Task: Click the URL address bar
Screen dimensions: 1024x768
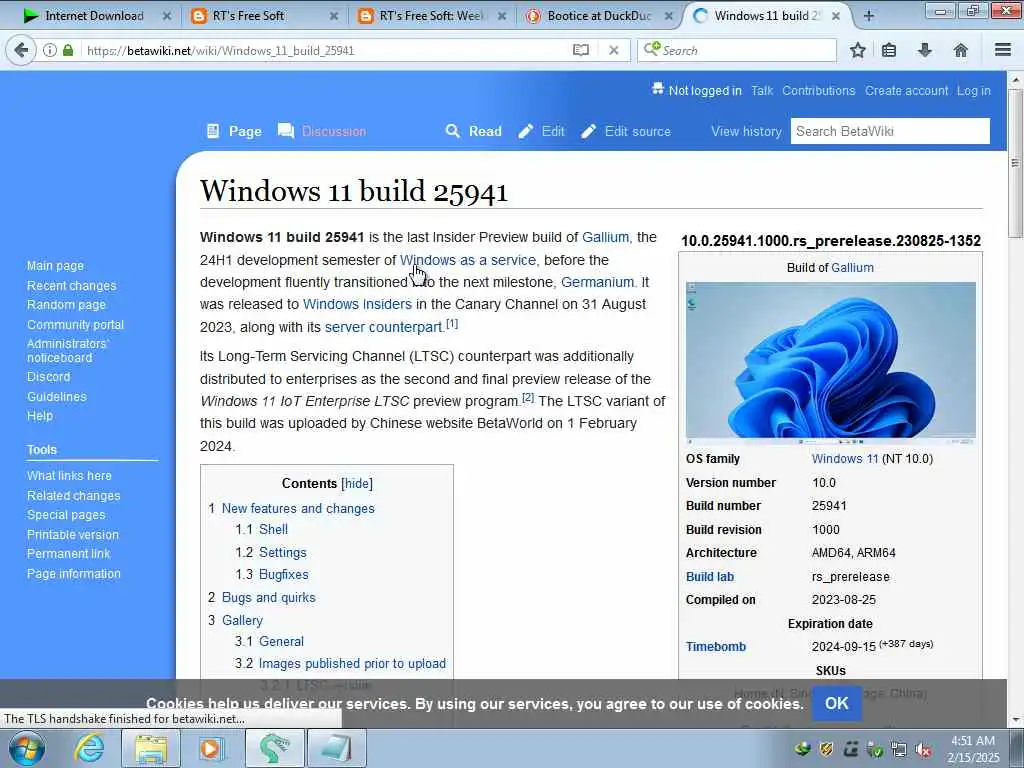Action: (327, 50)
